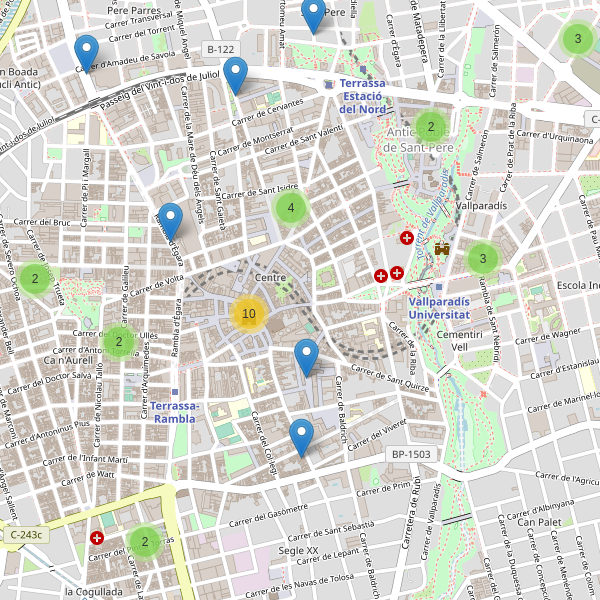Image resolution: width=600 pixels, height=600 pixels.
Task: Click the C-243c road shield
Action: pyautogui.click(x=26, y=535)
